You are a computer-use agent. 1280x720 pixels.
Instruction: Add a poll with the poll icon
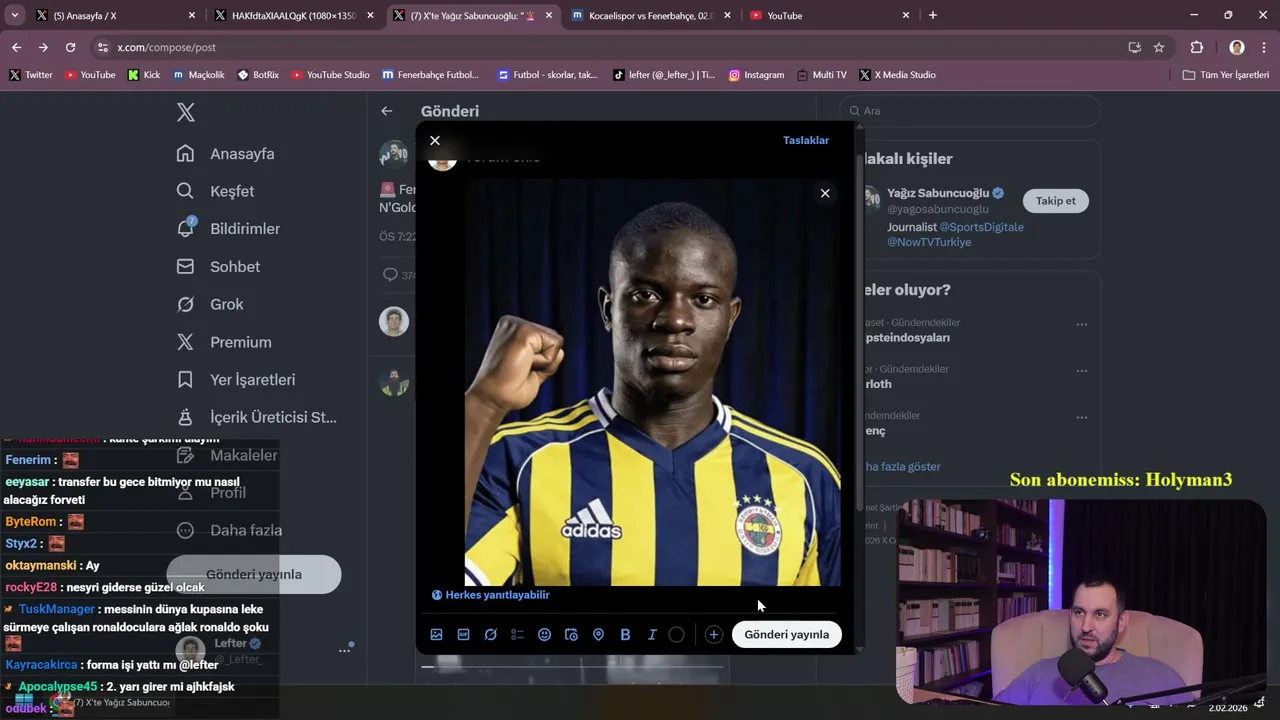517,634
